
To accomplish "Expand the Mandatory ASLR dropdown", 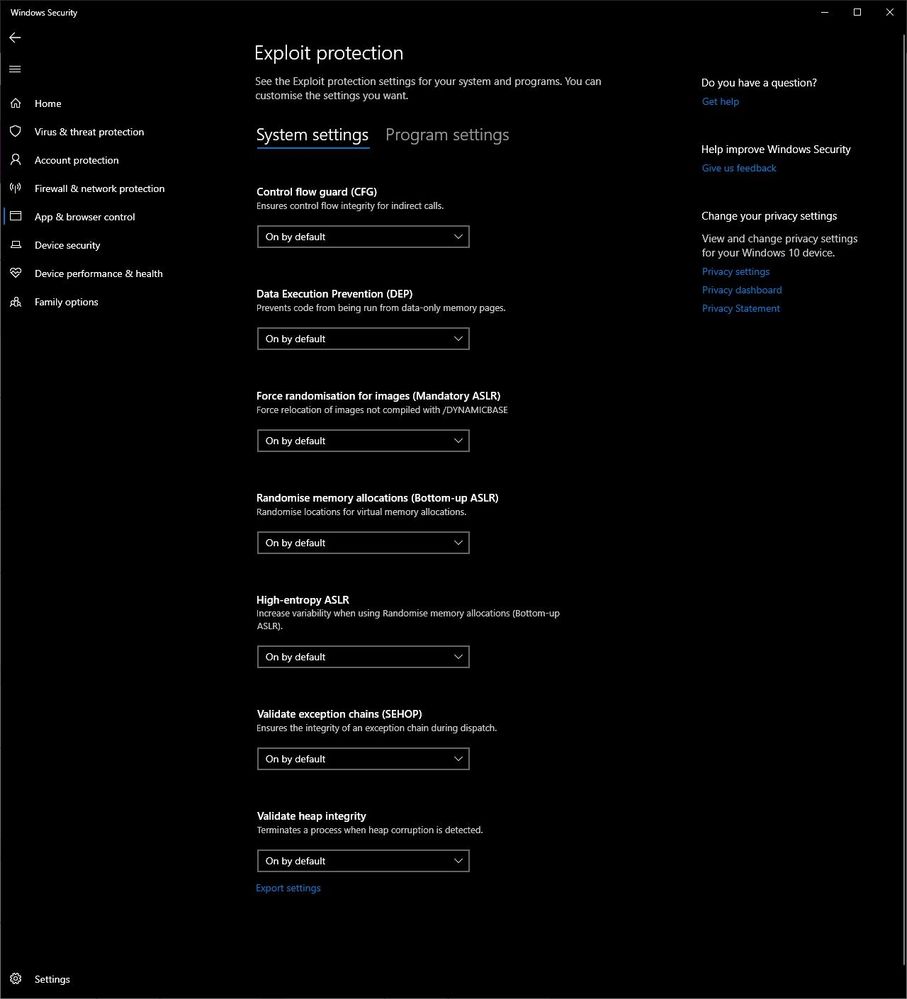I will (x=363, y=440).
